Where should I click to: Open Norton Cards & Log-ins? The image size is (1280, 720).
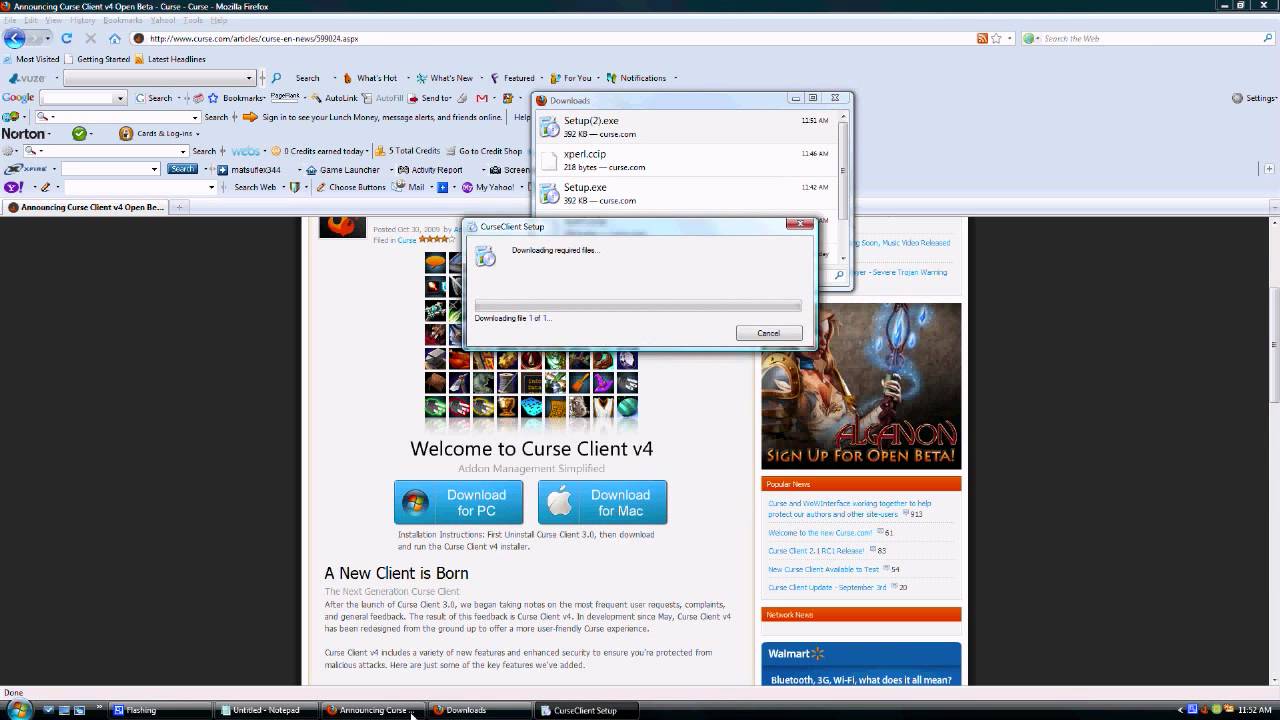pyautogui.click(x=157, y=133)
